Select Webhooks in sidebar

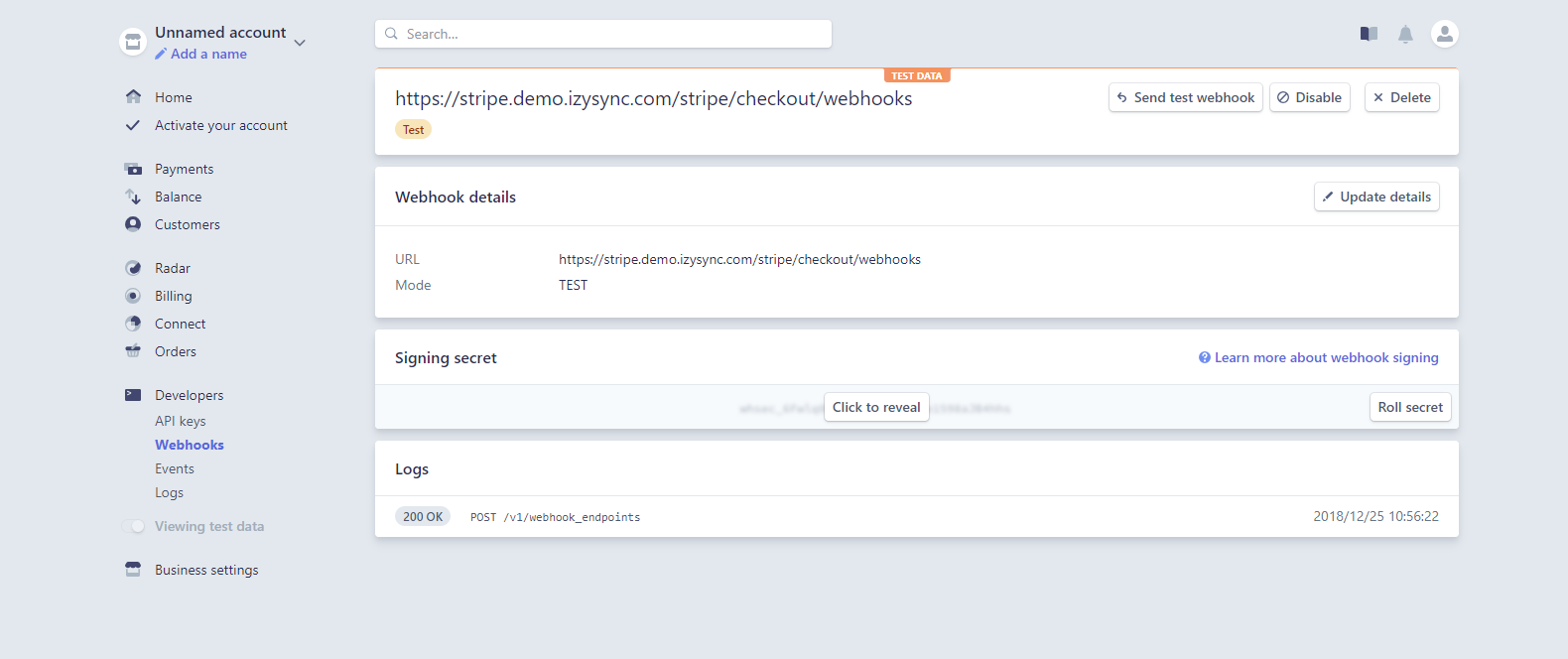coord(190,445)
